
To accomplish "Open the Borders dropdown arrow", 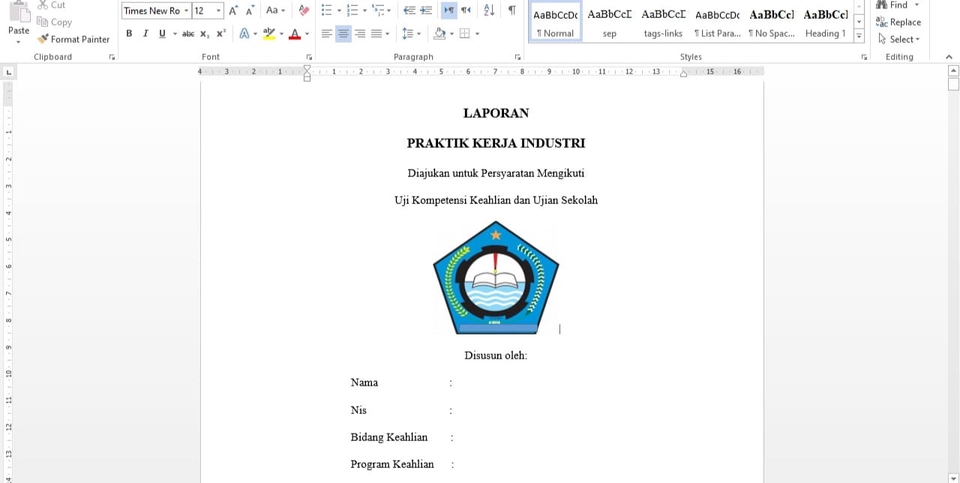I will [478, 34].
